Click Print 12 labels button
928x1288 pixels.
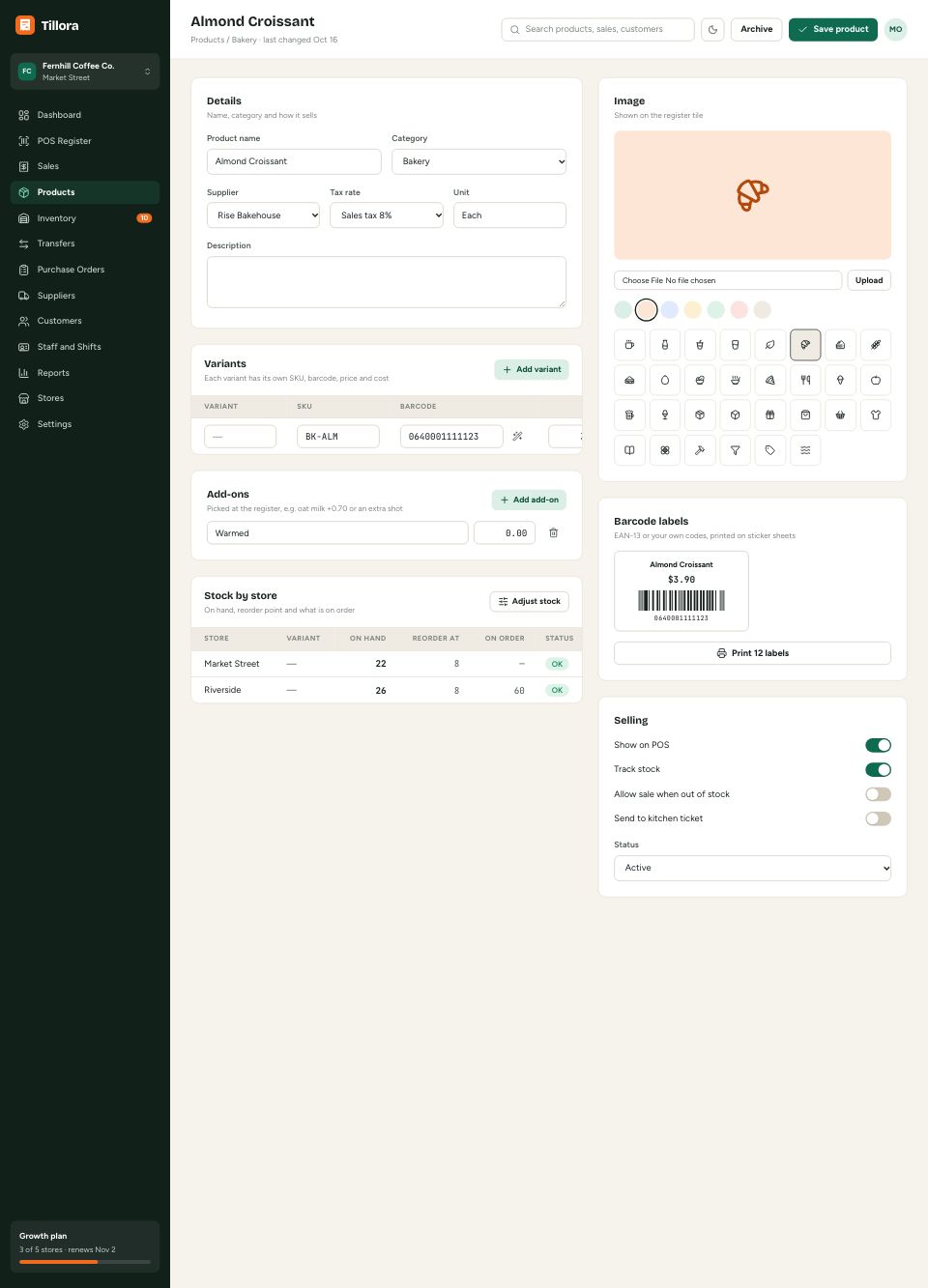pyautogui.click(x=752, y=653)
